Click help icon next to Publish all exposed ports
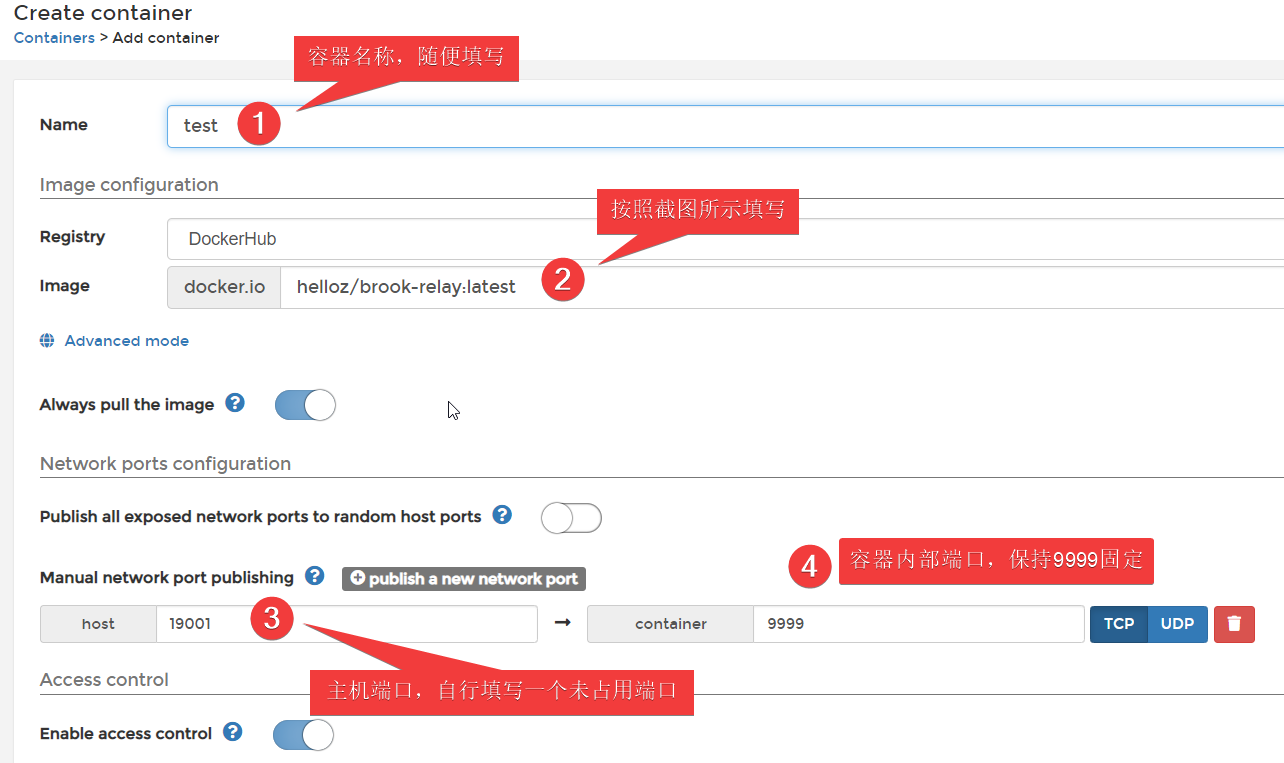This screenshot has height=763, width=1284. click(503, 515)
